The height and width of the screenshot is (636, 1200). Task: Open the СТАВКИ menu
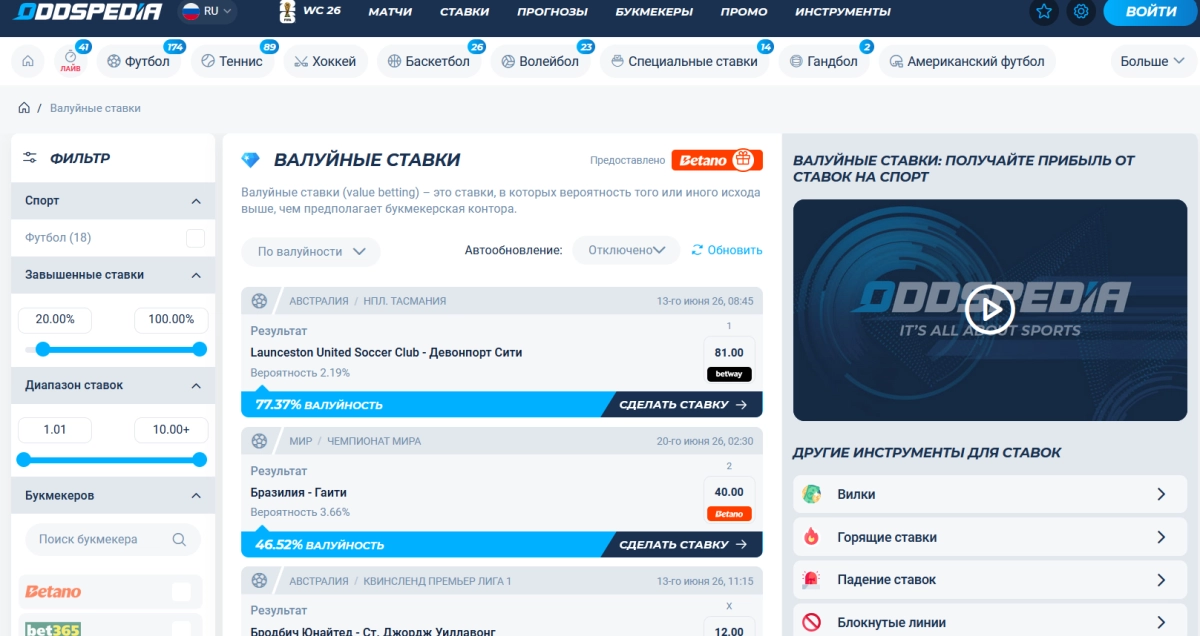[464, 12]
